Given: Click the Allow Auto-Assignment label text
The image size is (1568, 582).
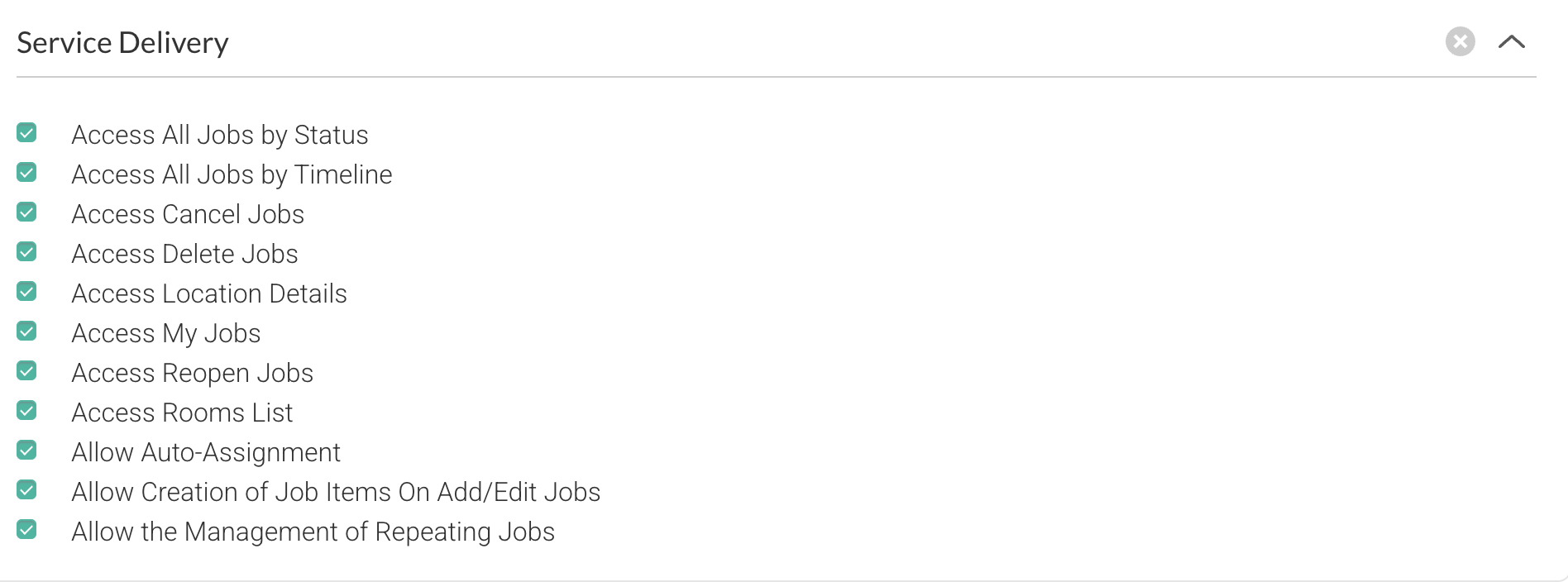Looking at the screenshot, I should point(206,452).
